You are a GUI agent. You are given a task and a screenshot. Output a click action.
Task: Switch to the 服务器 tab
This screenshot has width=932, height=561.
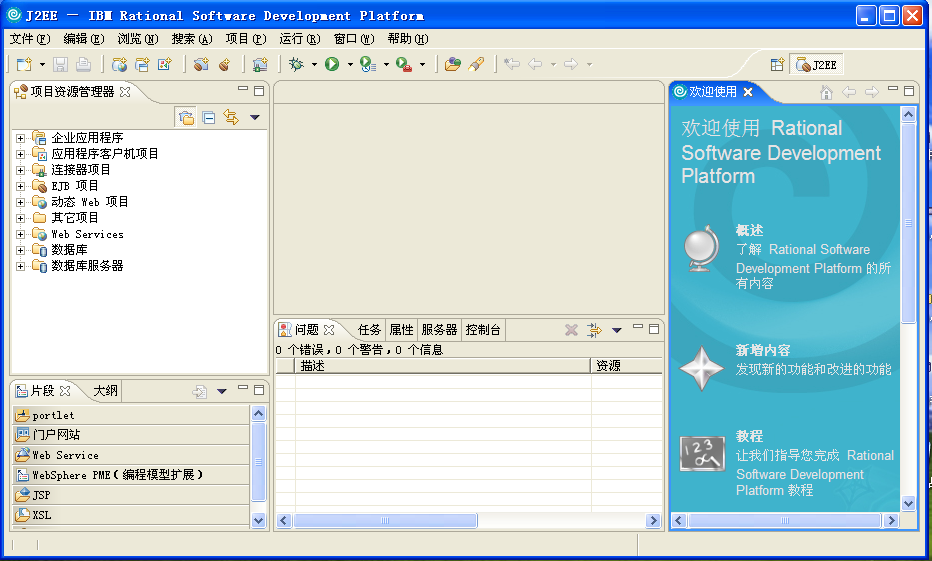[x=439, y=330]
